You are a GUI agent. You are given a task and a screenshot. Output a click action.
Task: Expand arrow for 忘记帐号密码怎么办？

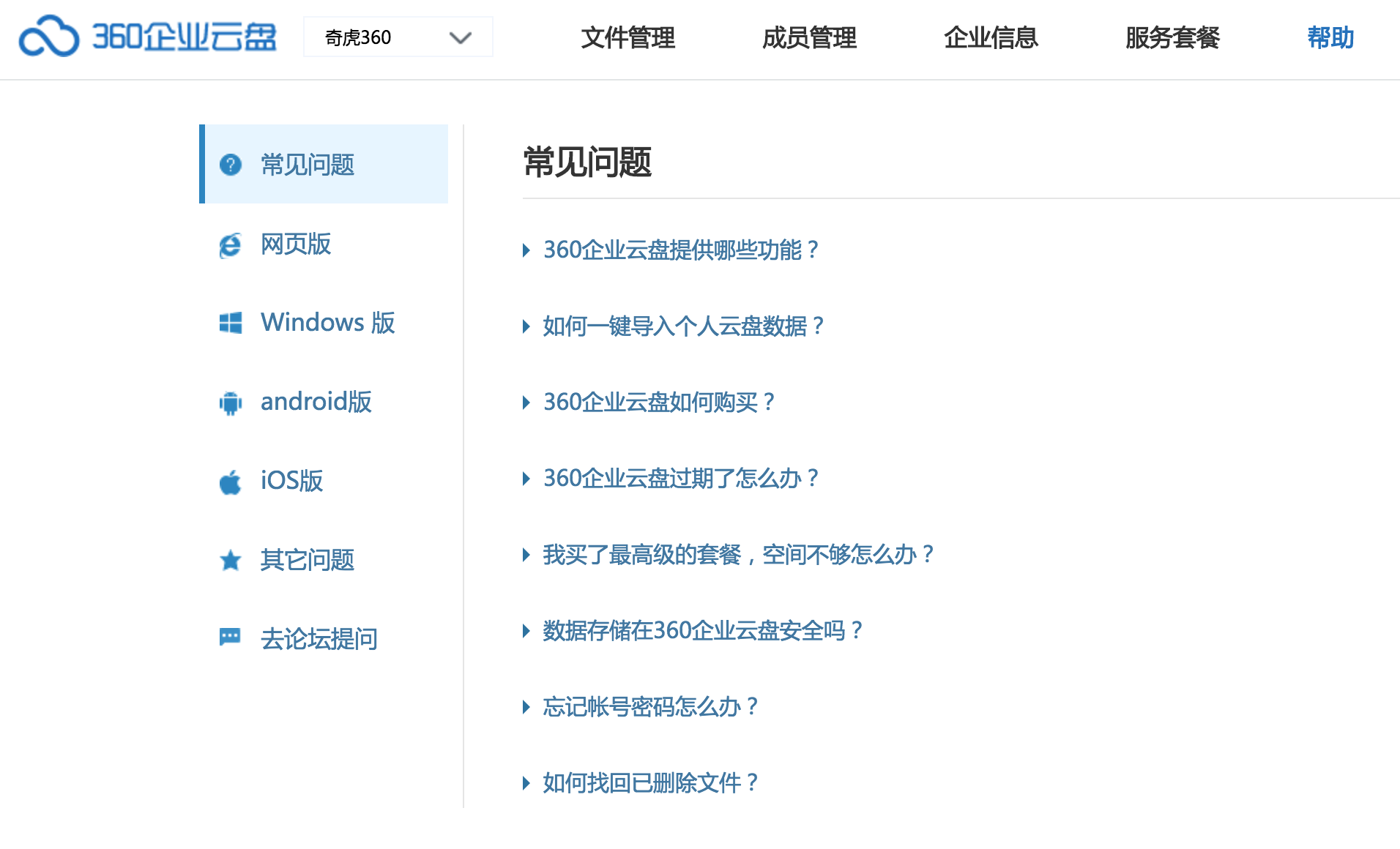tap(526, 707)
